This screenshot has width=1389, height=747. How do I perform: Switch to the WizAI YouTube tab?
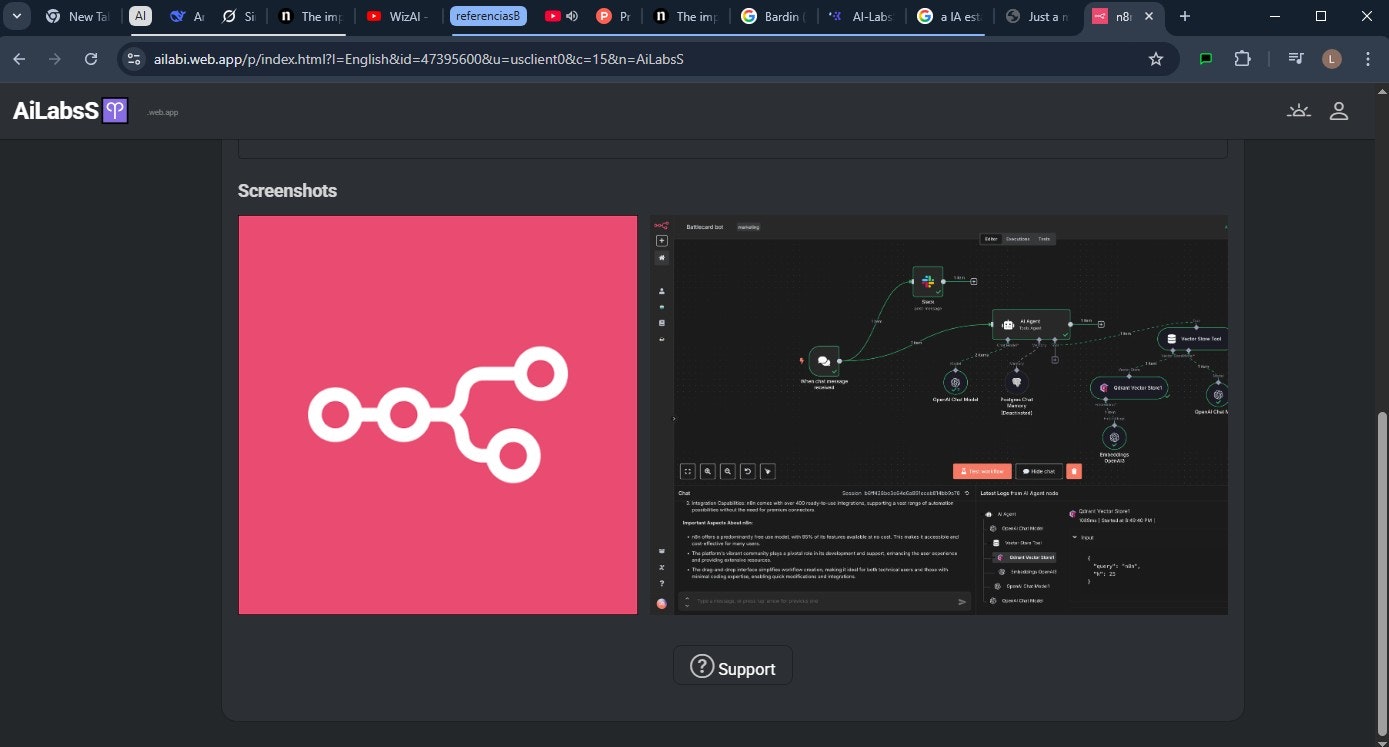400,16
